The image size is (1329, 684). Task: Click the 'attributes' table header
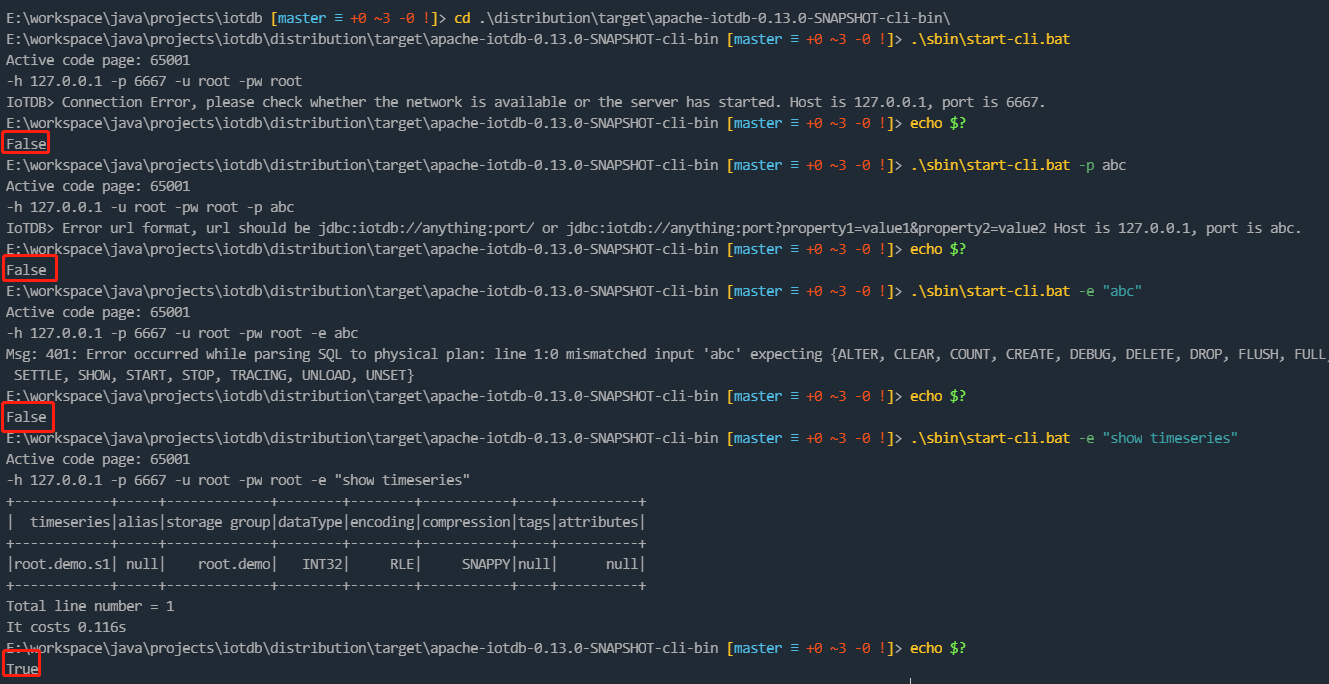click(599, 522)
